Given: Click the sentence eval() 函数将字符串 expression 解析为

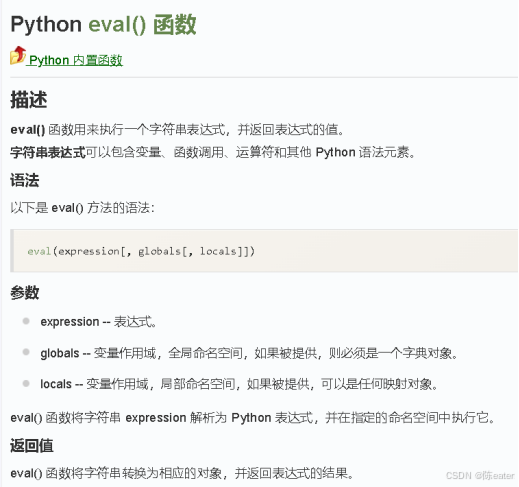Looking at the screenshot, I should pyautogui.click(x=253, y=418).
